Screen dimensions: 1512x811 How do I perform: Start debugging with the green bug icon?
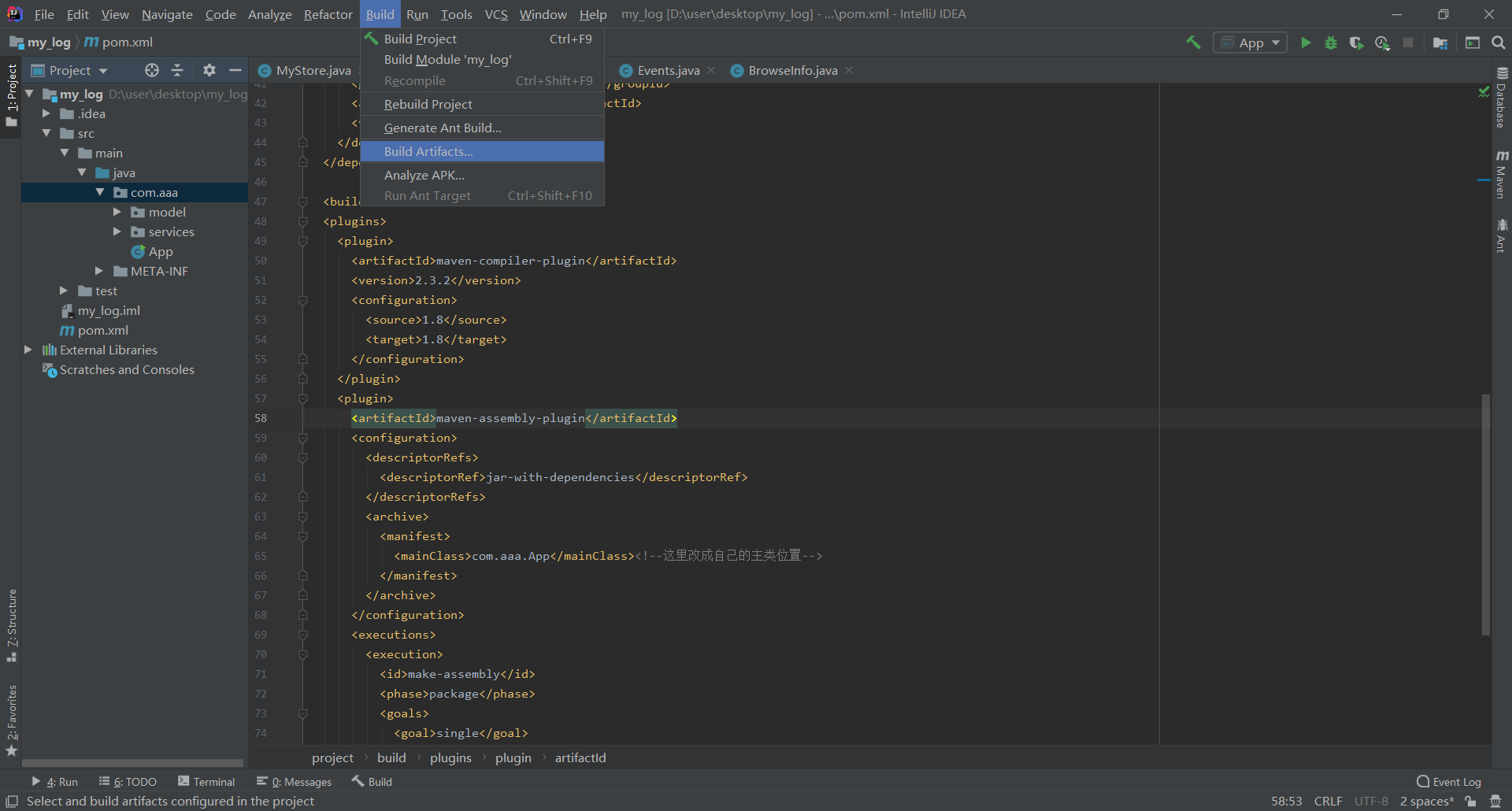1331,43
